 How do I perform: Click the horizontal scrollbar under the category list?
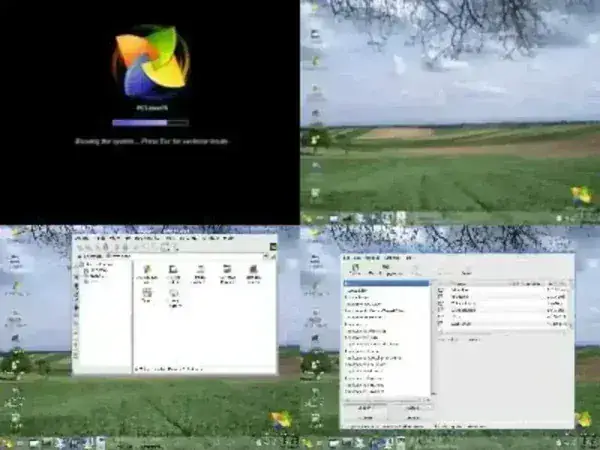tap(386, 400)
